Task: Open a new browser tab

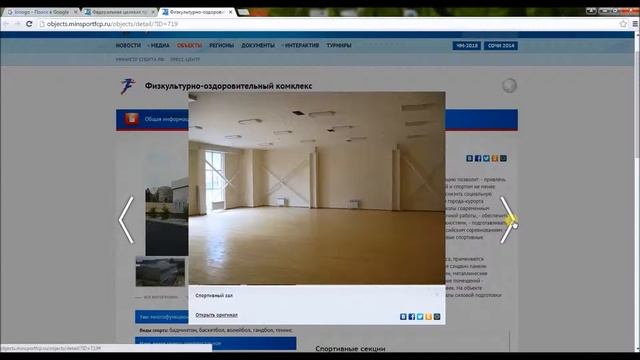Action: (x=244, y=12)
